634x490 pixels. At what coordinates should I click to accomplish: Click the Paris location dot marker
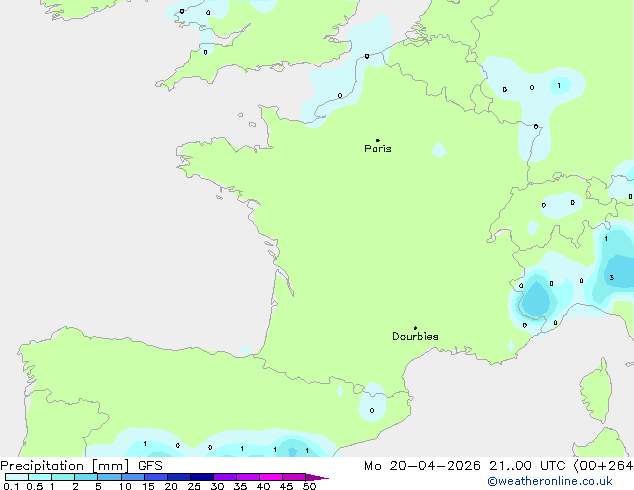378,140
